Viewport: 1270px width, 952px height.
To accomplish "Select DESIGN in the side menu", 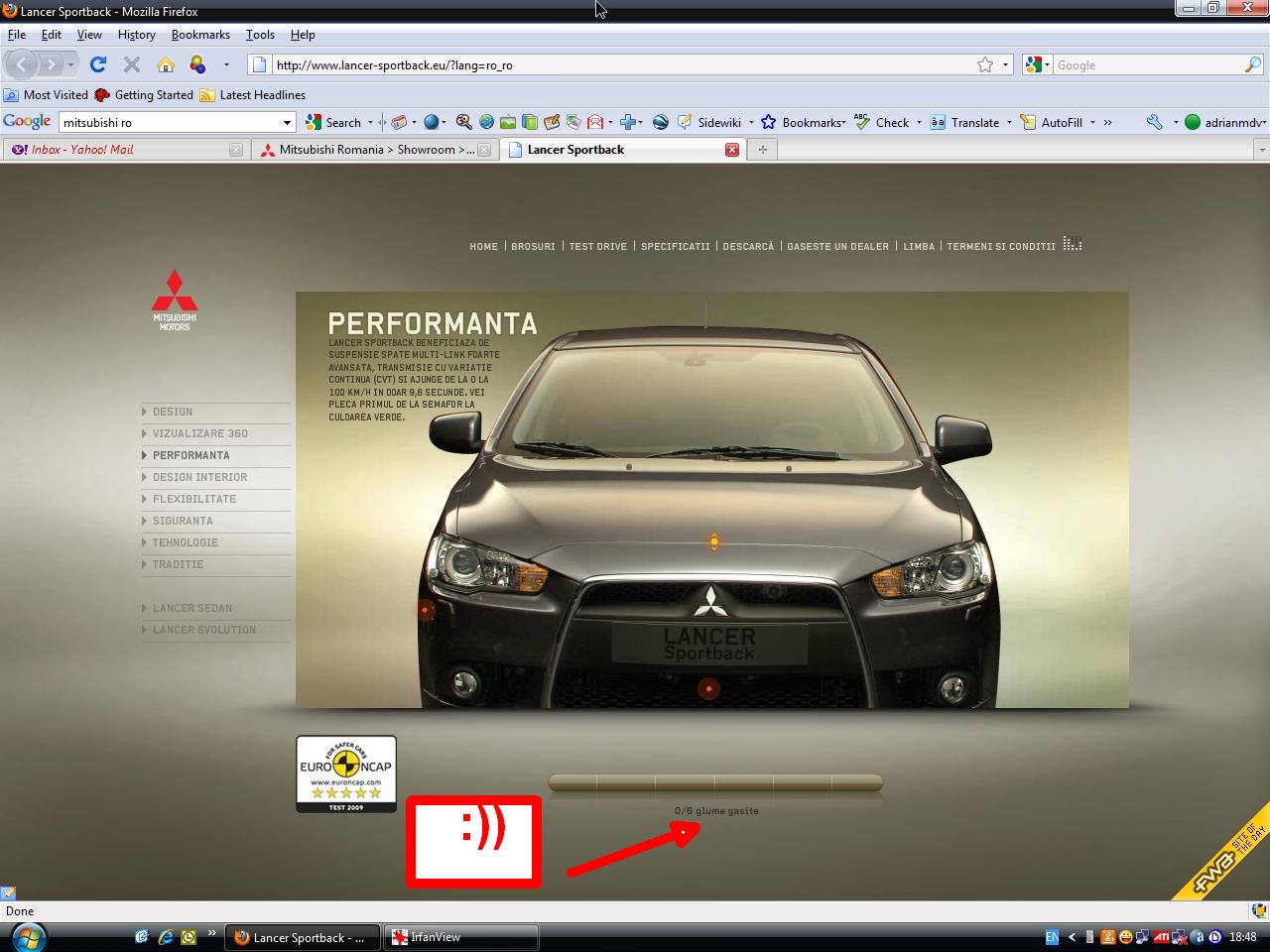I will tap(173, 412).
